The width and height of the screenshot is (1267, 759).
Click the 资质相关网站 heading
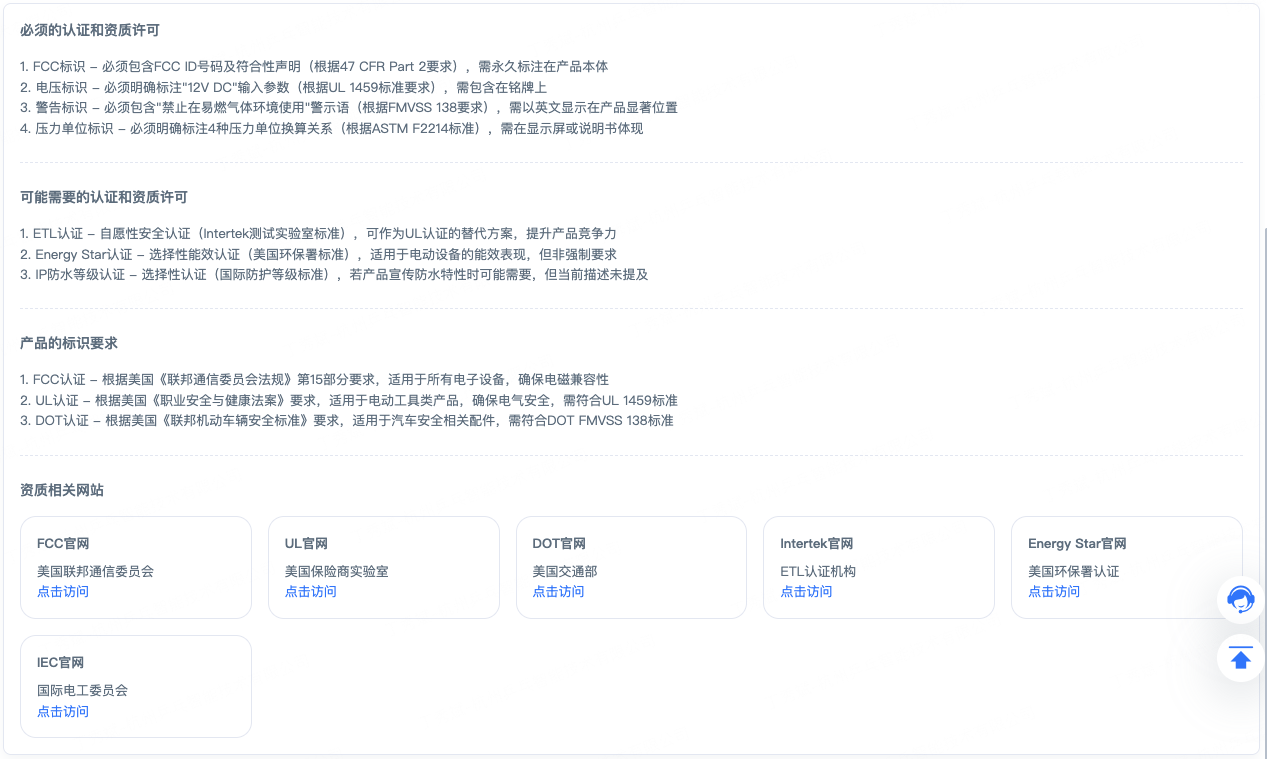point(62,490)
